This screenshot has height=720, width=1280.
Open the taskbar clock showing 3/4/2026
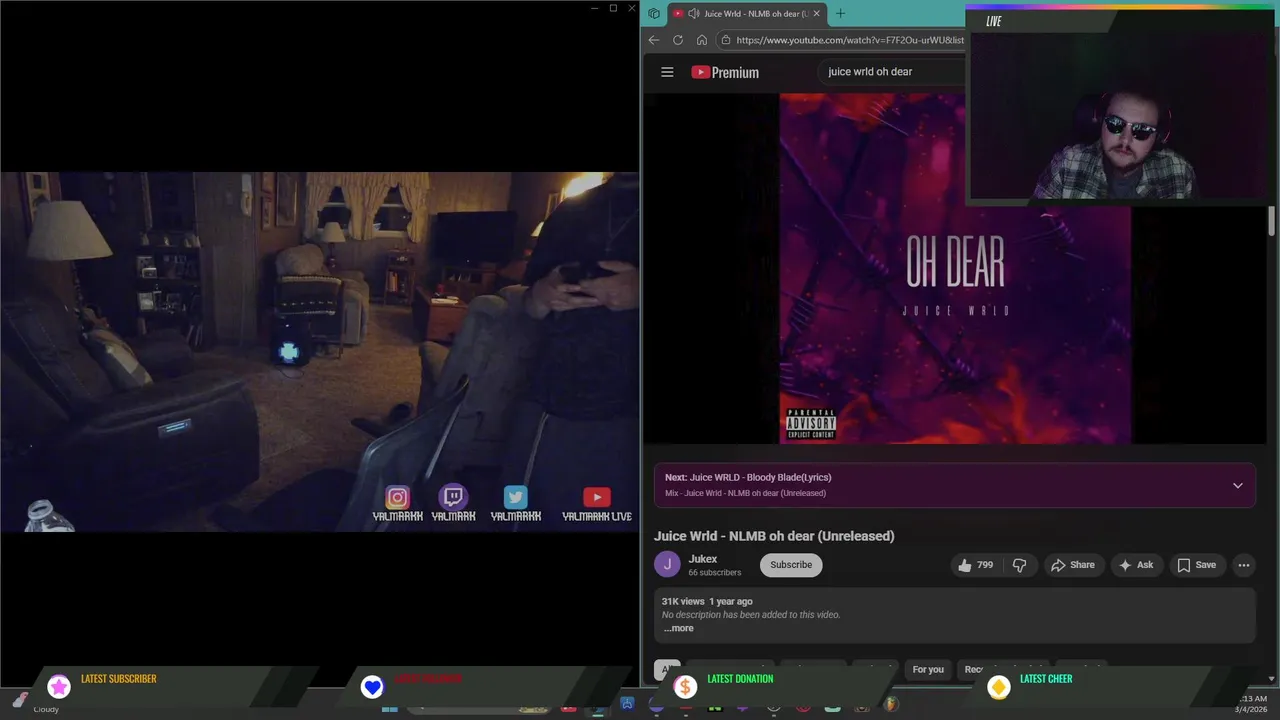click(x=1253, y=704)
